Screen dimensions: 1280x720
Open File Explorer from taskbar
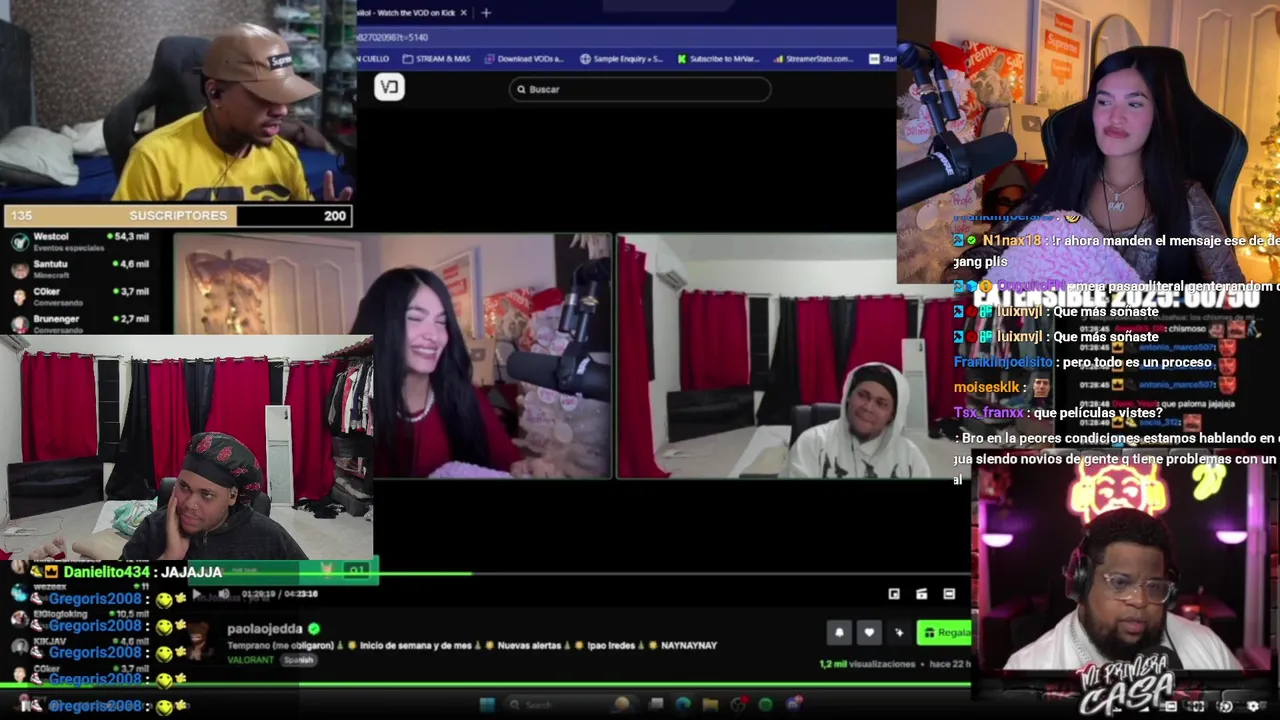coord(710,704)
